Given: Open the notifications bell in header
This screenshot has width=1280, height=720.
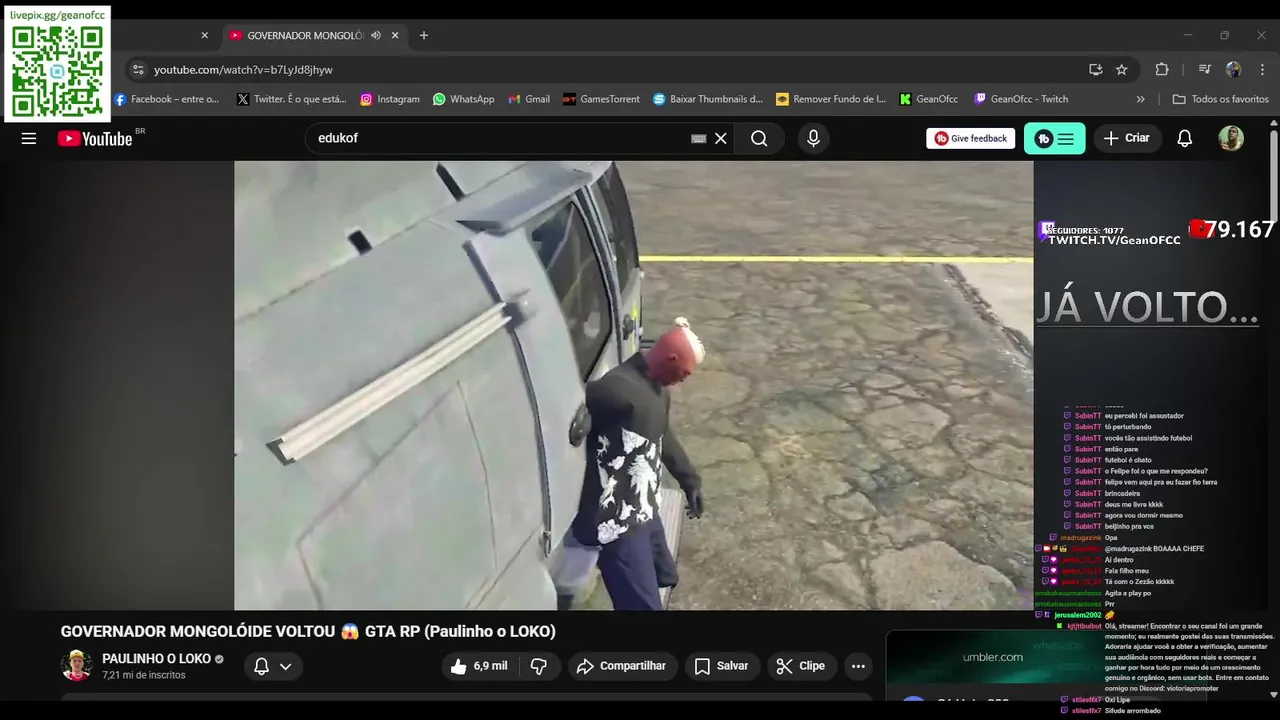Looking at the screenshot, I should [x=1184, y=139].
